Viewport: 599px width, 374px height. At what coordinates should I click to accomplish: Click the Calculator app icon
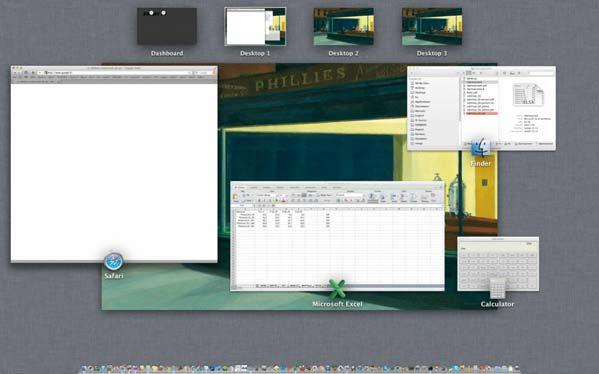497,289
